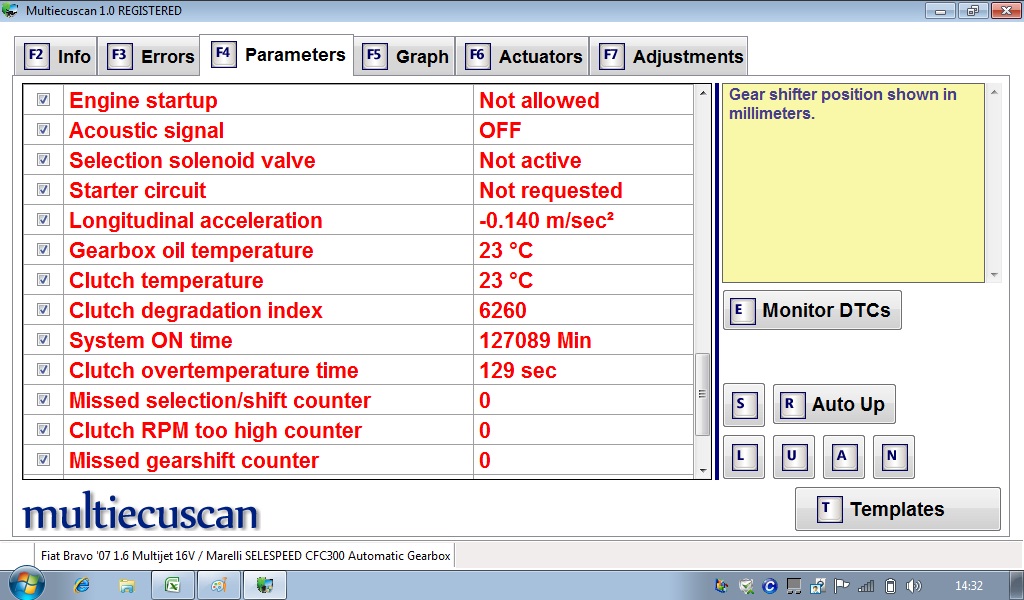Click the volume icon in system tray
This screenshot has width=1024, height=600.
[x=915, y=585]
